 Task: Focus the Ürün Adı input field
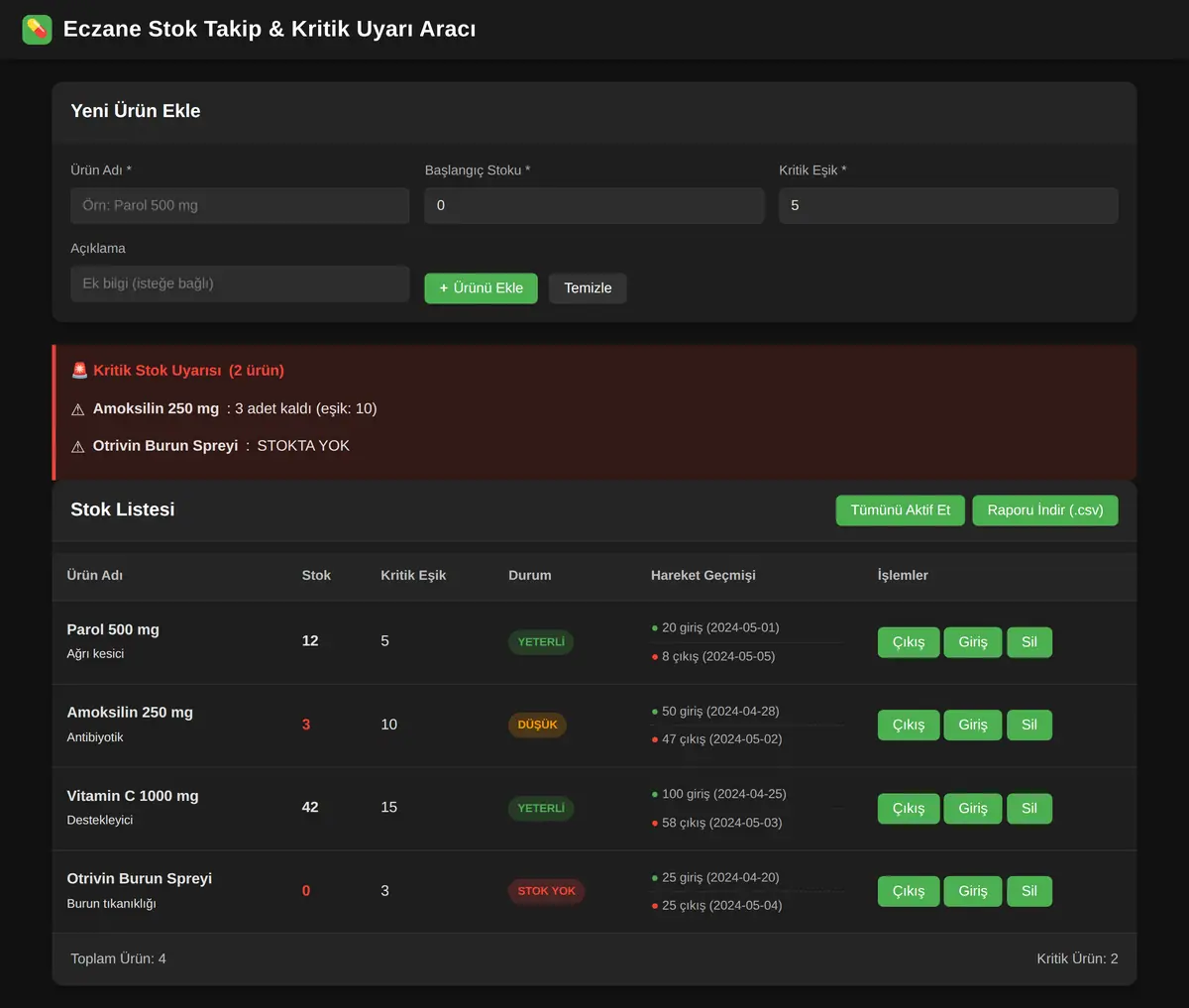pos(240,205)
